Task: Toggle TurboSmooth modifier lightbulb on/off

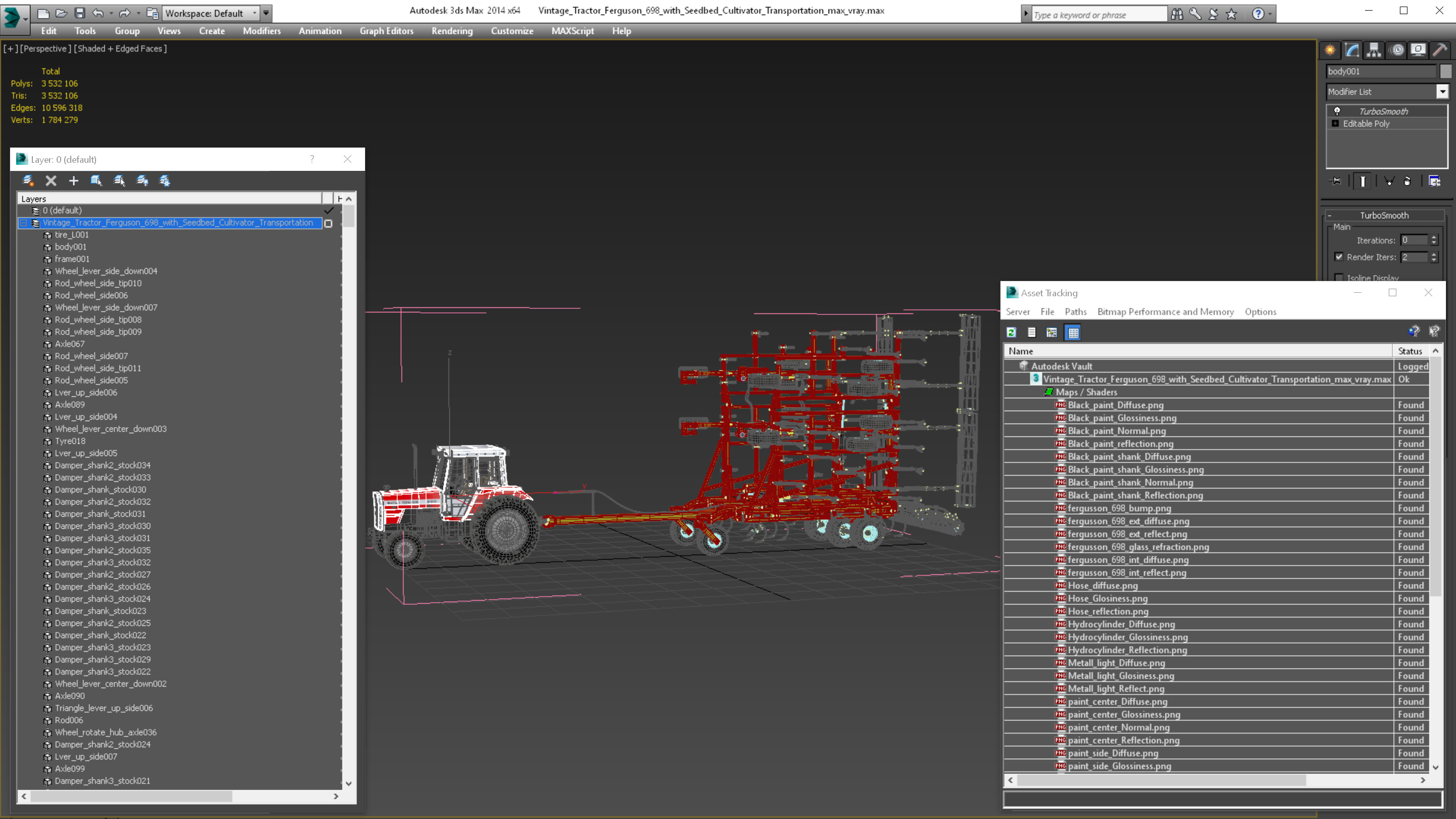Action: click(x=1337, y=111)
